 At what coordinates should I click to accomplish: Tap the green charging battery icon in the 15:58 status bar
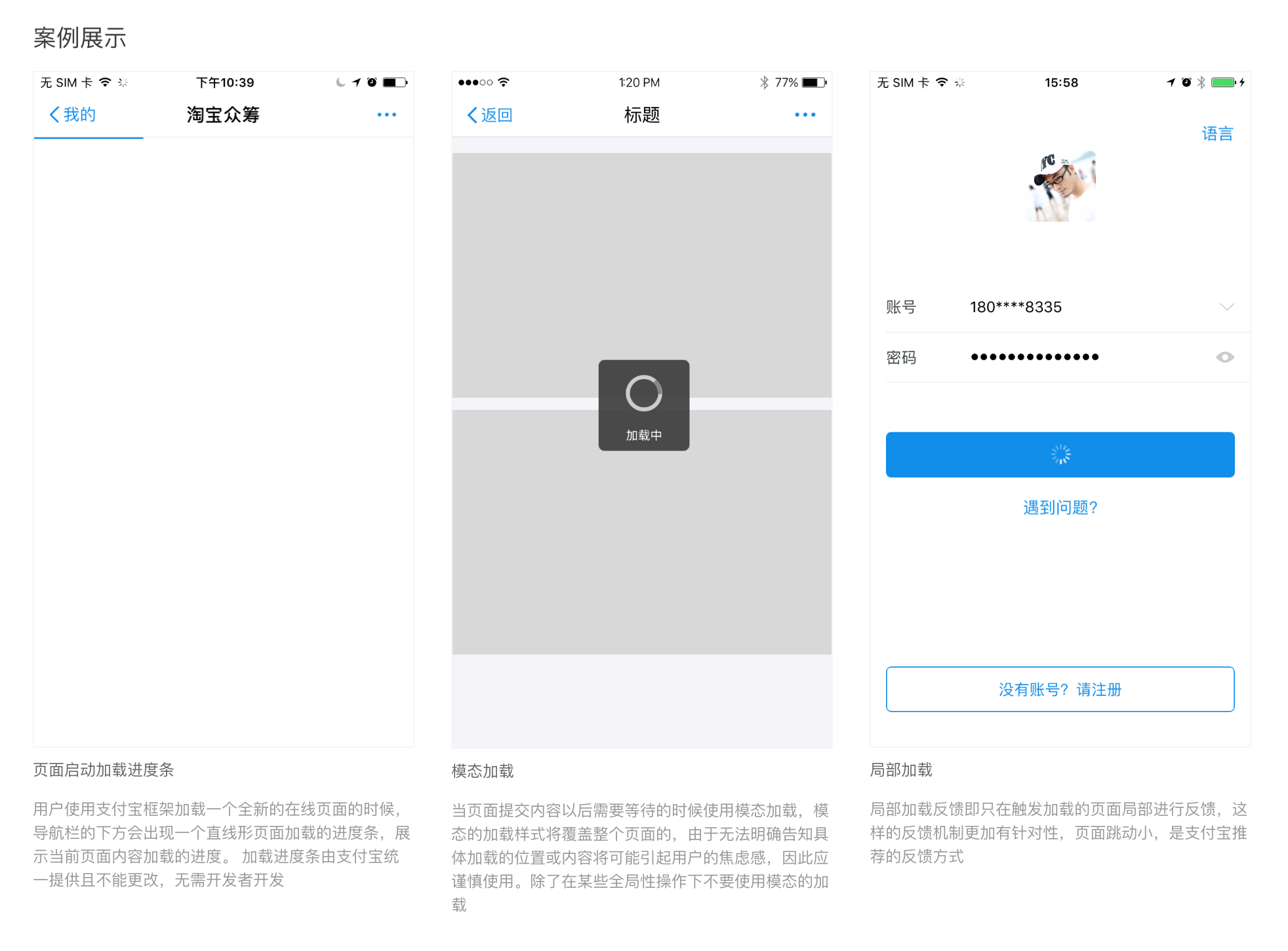(x=1224, y=82)
